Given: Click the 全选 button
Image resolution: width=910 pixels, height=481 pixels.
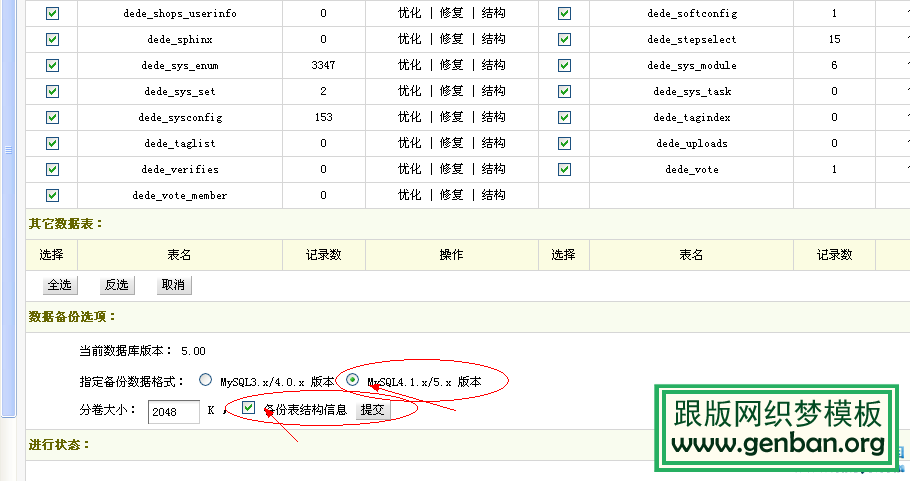Looking at the screenshot, I should (60, 285).
